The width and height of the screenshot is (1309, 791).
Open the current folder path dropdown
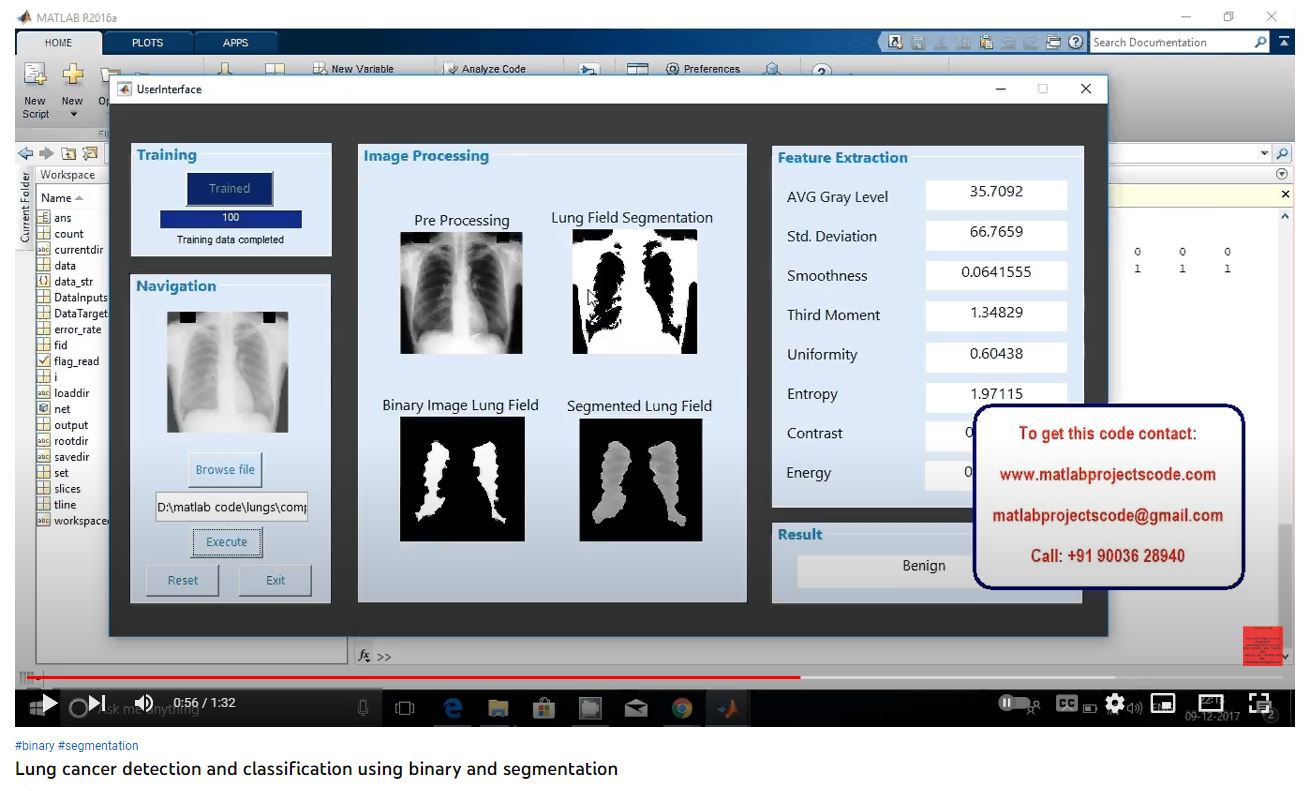click(x=1263, y=153)
